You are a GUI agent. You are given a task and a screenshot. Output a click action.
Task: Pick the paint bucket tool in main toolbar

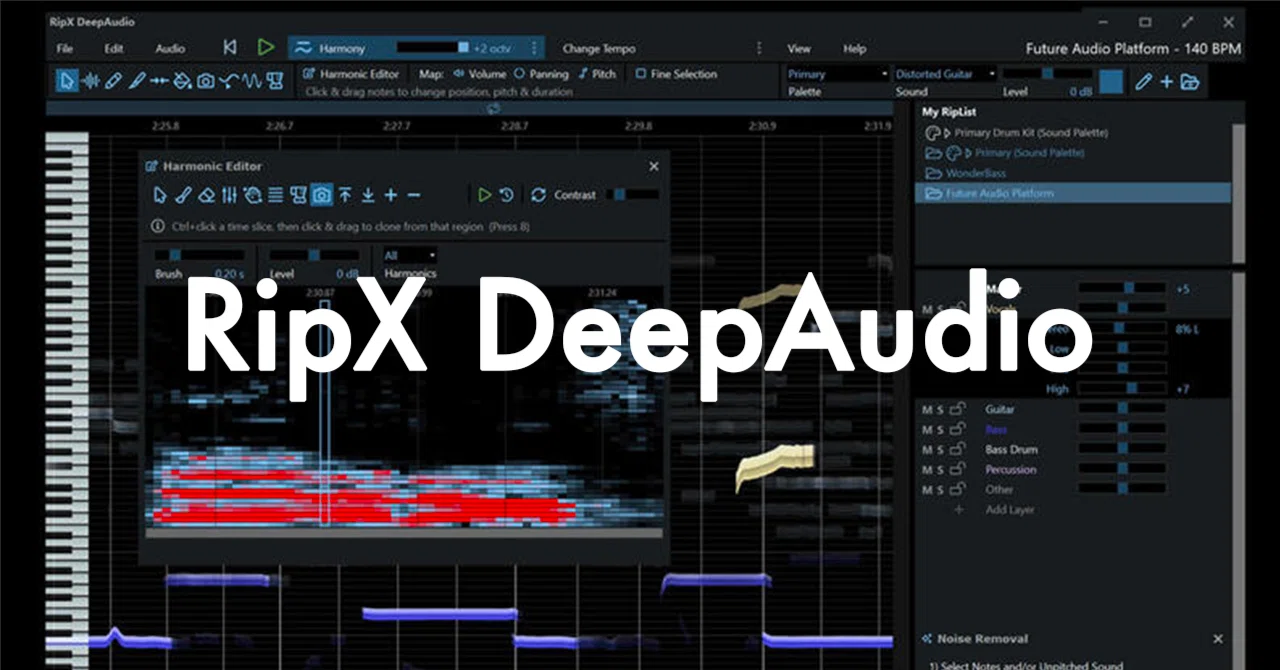(x=182, y=81)
